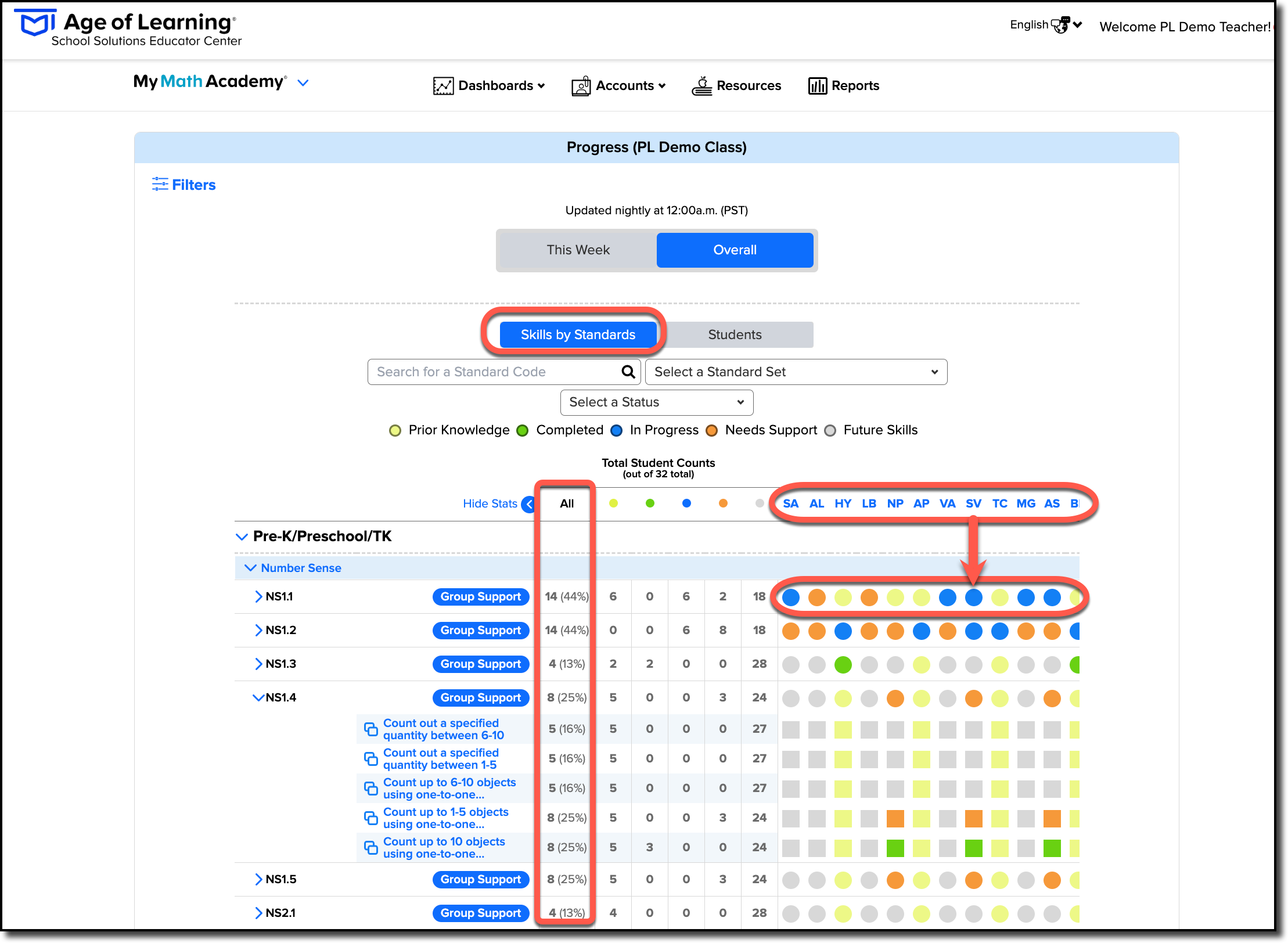The image size is (1288, 943).
Task: Click Group Support for NS1.1
Action: point(481,597)
